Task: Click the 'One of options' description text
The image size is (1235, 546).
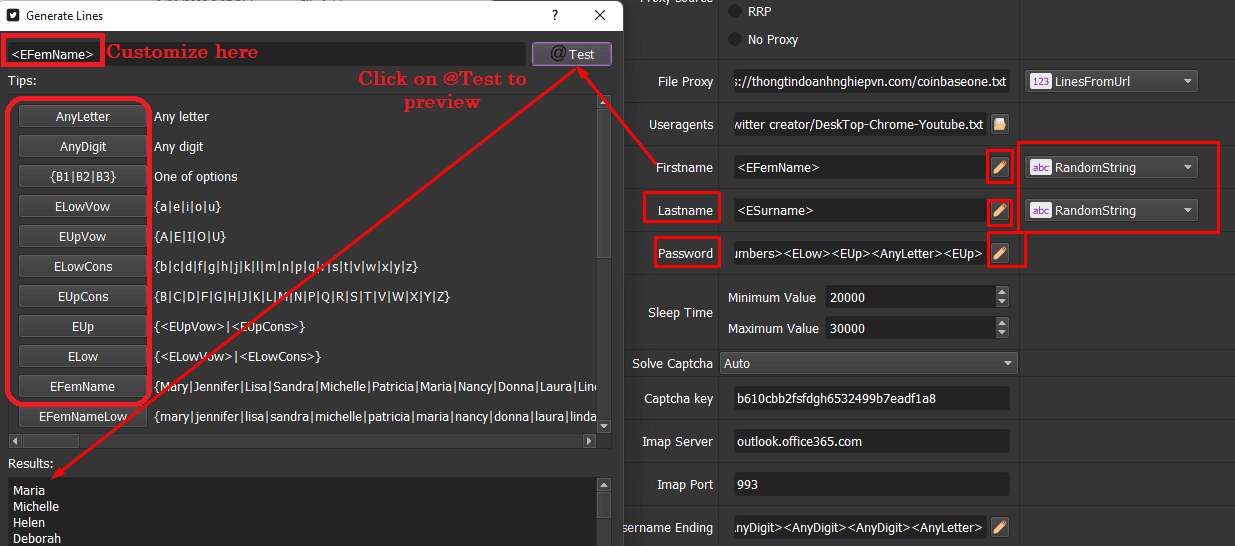Action: pos(196,177)
